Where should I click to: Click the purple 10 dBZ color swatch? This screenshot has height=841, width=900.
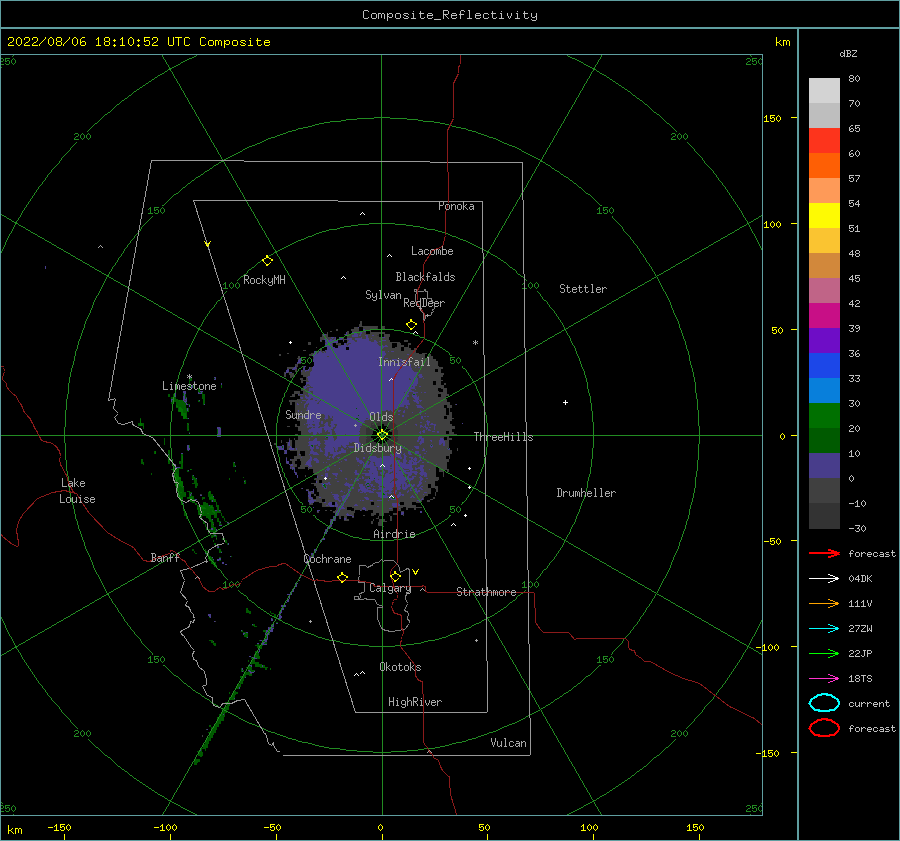click(x=824, y=465)
